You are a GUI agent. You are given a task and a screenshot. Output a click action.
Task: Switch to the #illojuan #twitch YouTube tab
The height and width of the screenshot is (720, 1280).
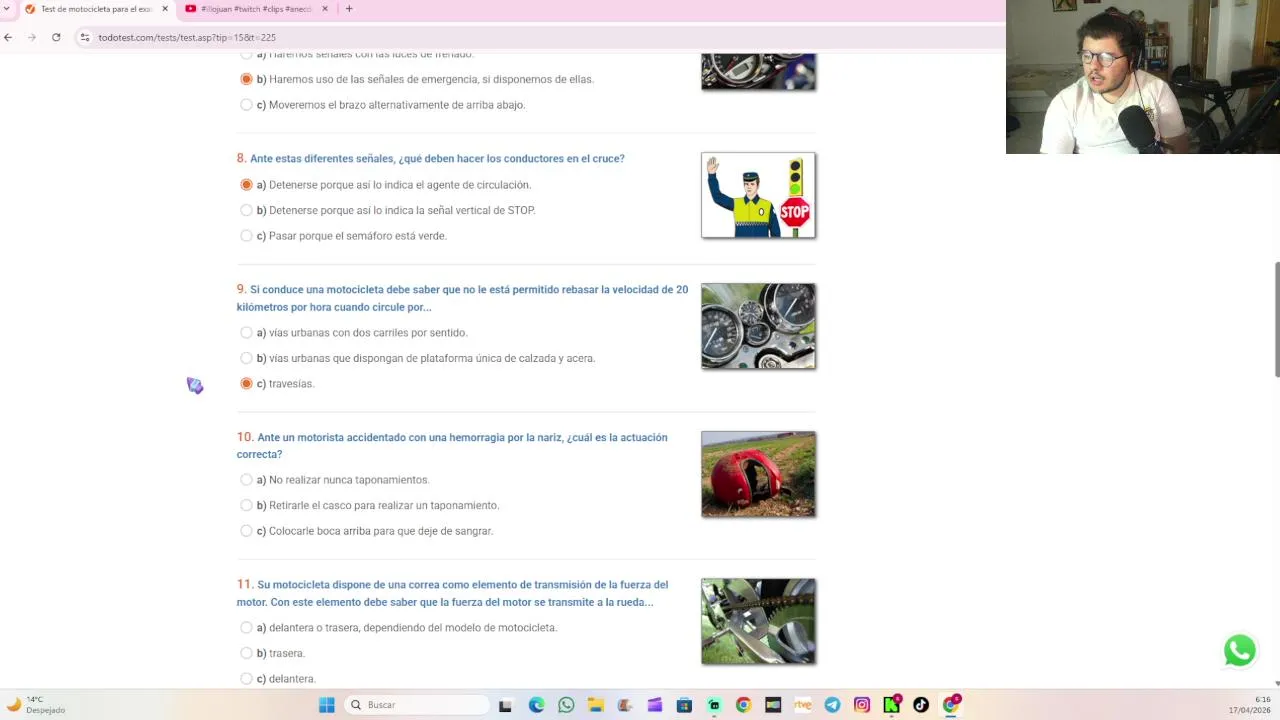pos(257,9)
